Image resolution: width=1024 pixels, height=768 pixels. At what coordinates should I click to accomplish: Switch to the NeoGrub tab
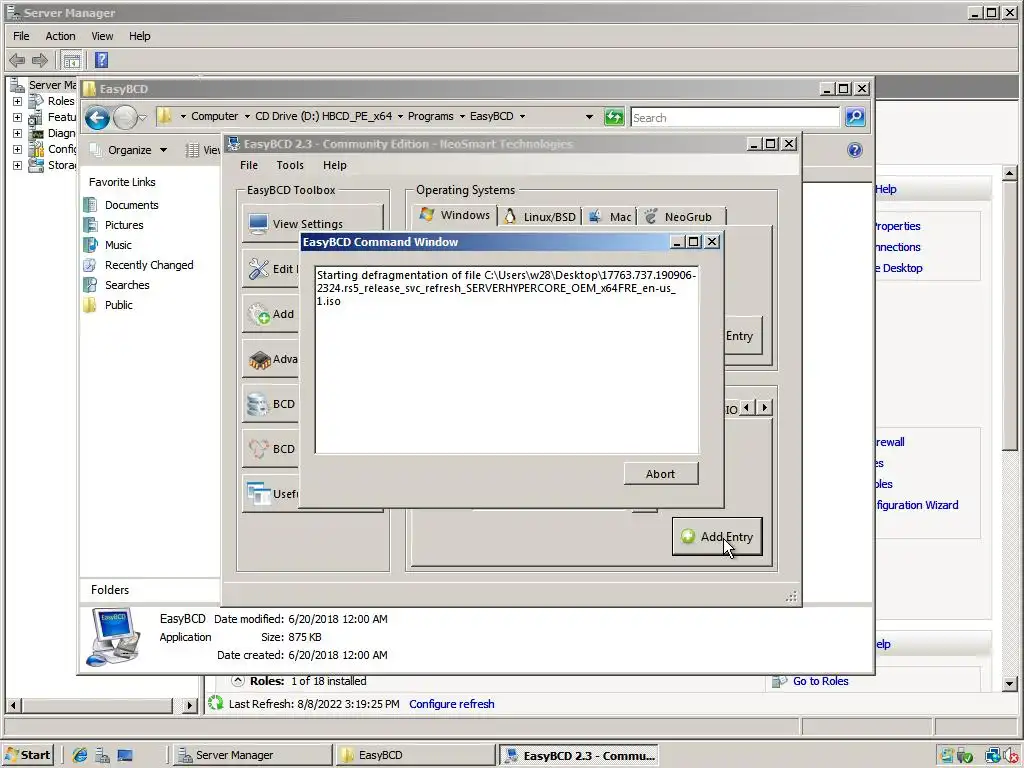pos(680,217)
